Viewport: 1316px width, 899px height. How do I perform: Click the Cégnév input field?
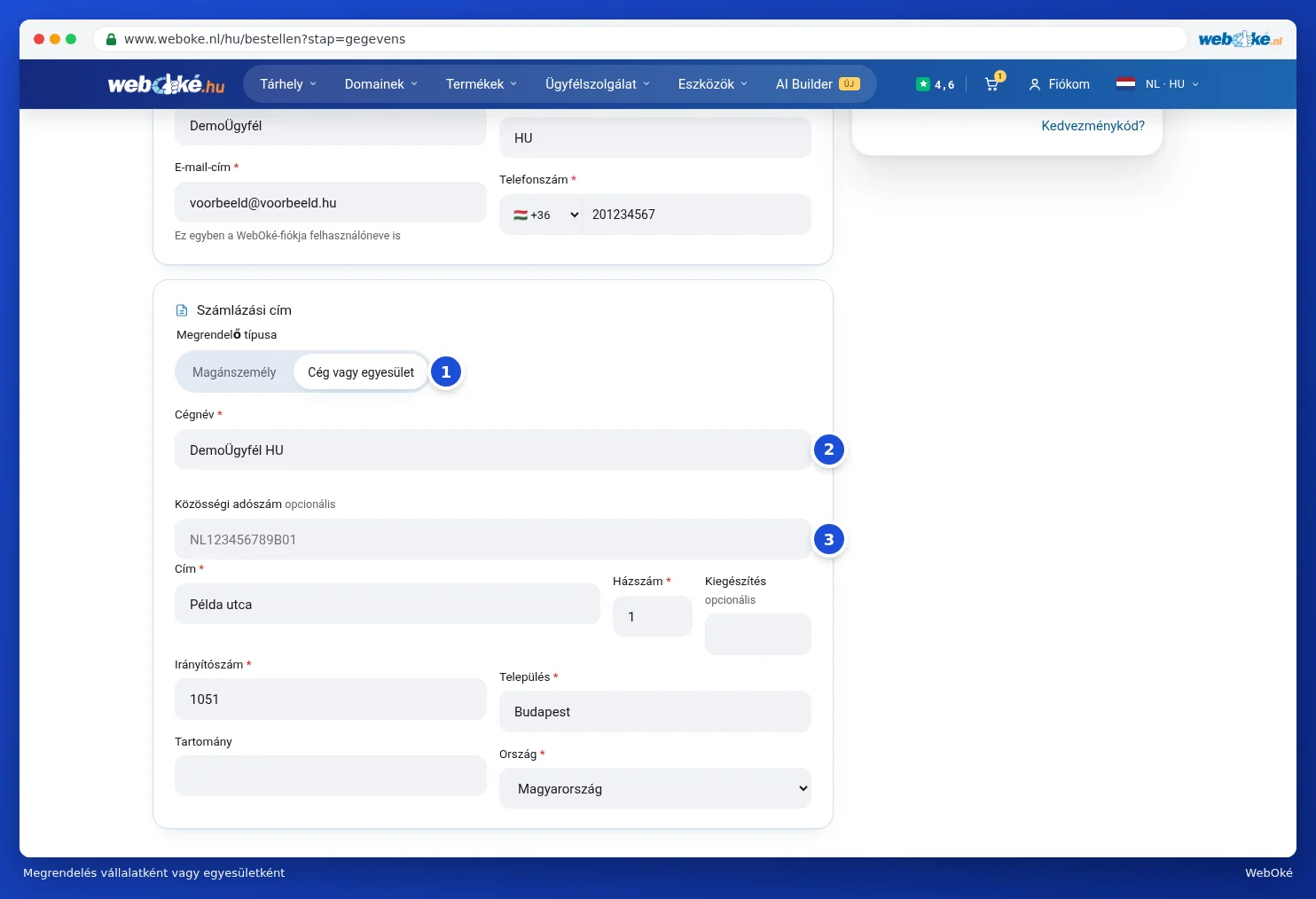493,449
